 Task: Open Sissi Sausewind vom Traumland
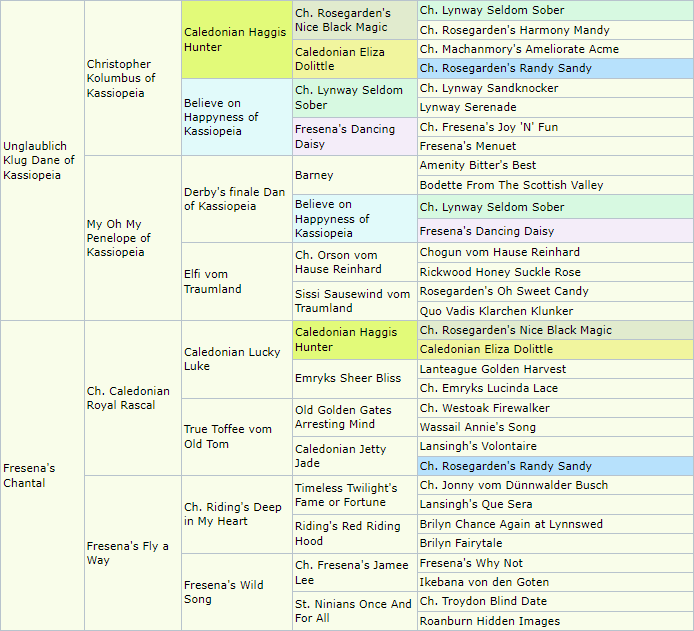tap(352, 301)
